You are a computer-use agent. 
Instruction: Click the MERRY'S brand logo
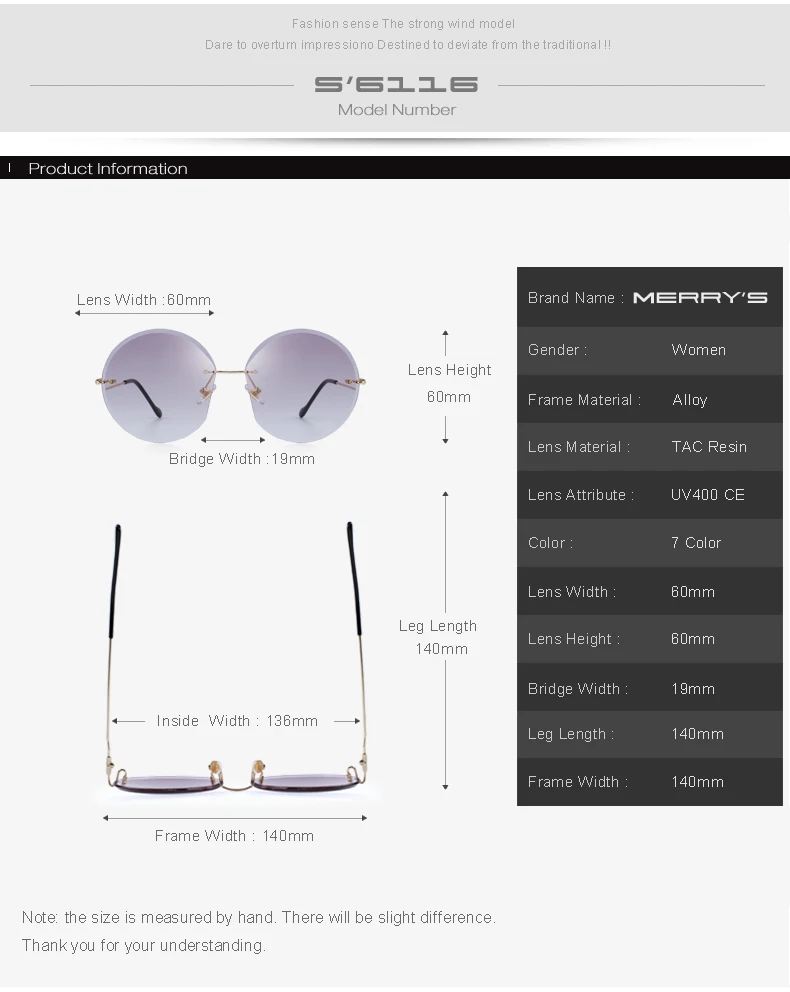(x=700, y=297)
